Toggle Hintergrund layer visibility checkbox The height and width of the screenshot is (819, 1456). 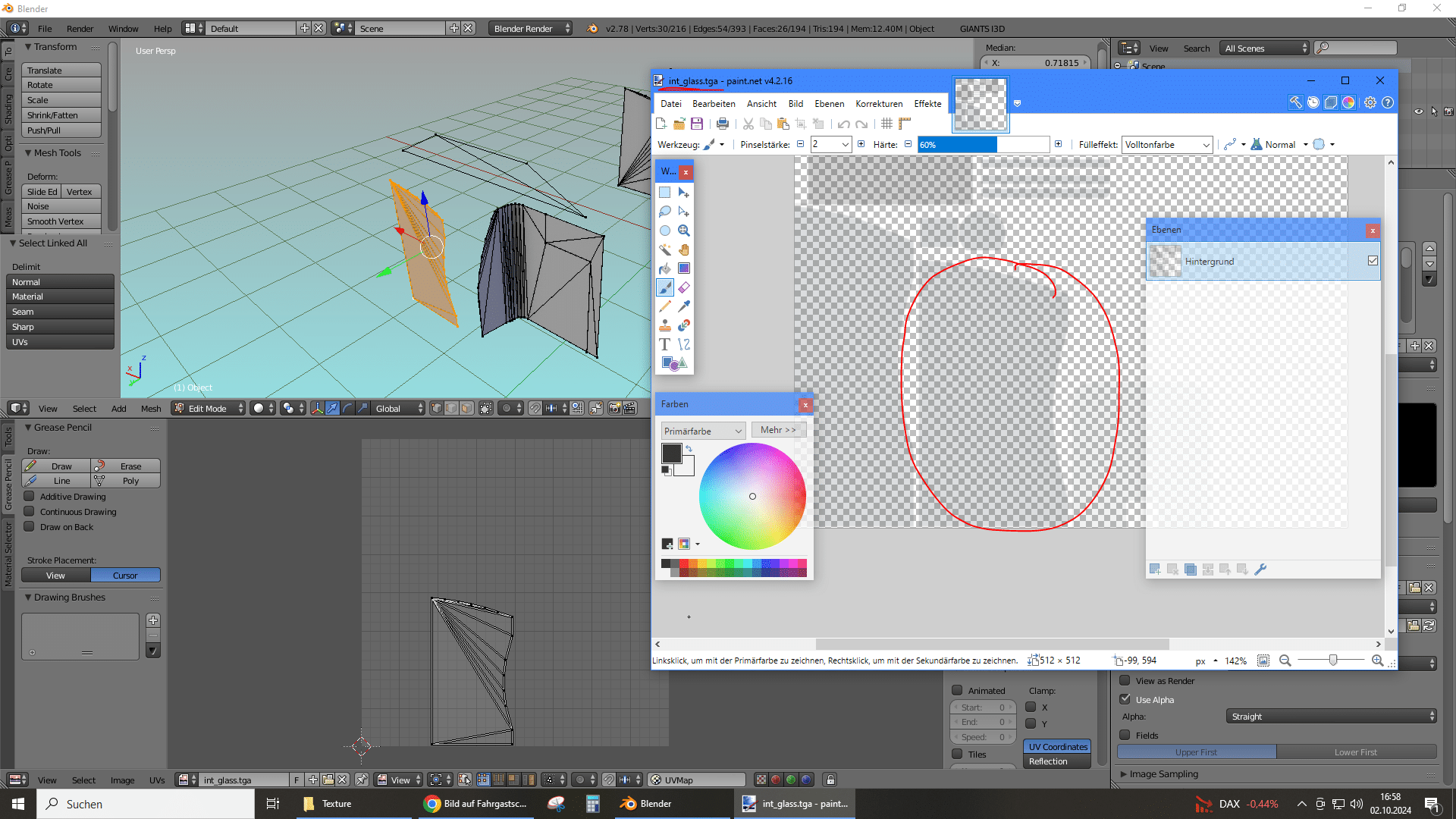(x=1373, y=261)
